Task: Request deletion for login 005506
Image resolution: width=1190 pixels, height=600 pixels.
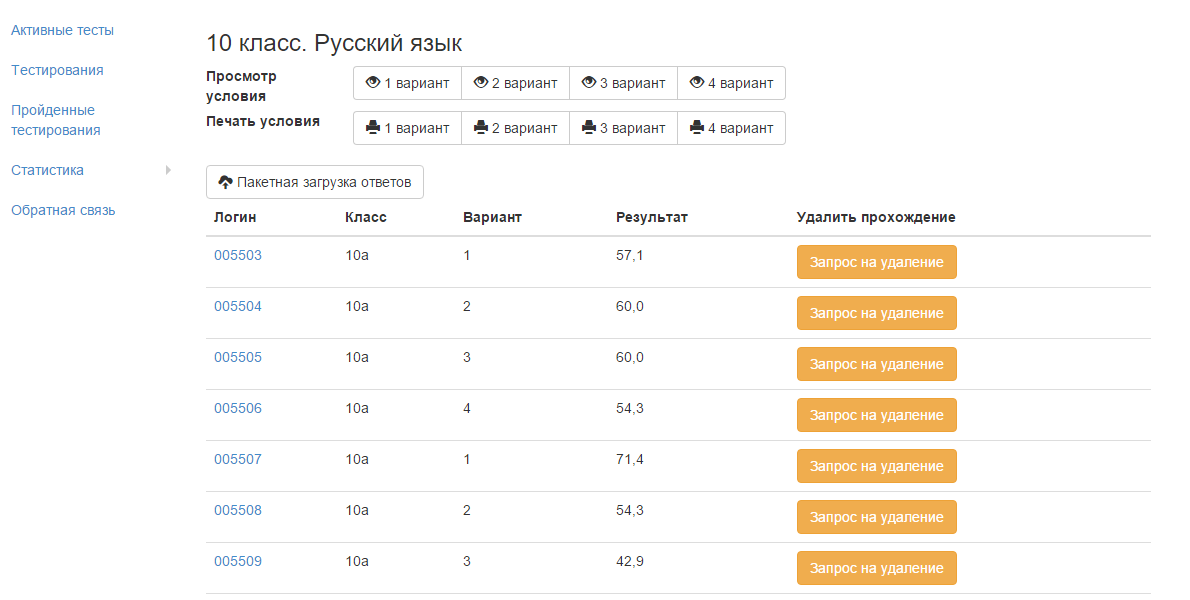Action: coord(876,415)
